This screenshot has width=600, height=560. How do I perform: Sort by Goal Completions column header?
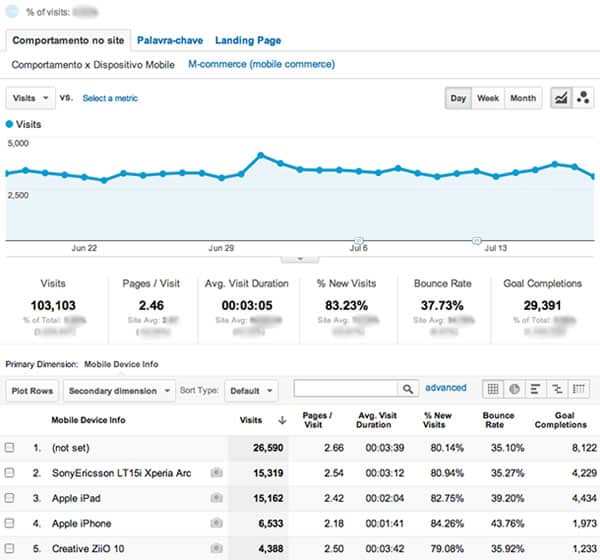click(561, 420)
